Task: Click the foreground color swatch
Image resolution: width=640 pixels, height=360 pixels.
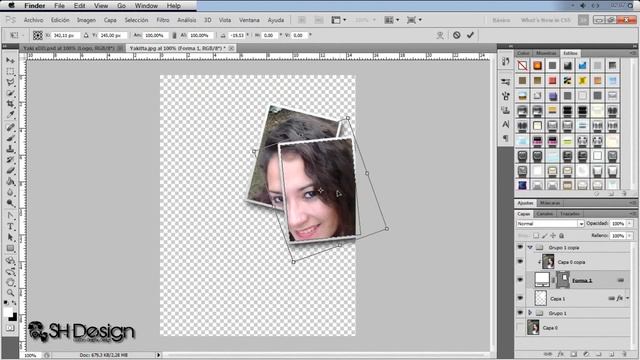Action: [8, 312]
